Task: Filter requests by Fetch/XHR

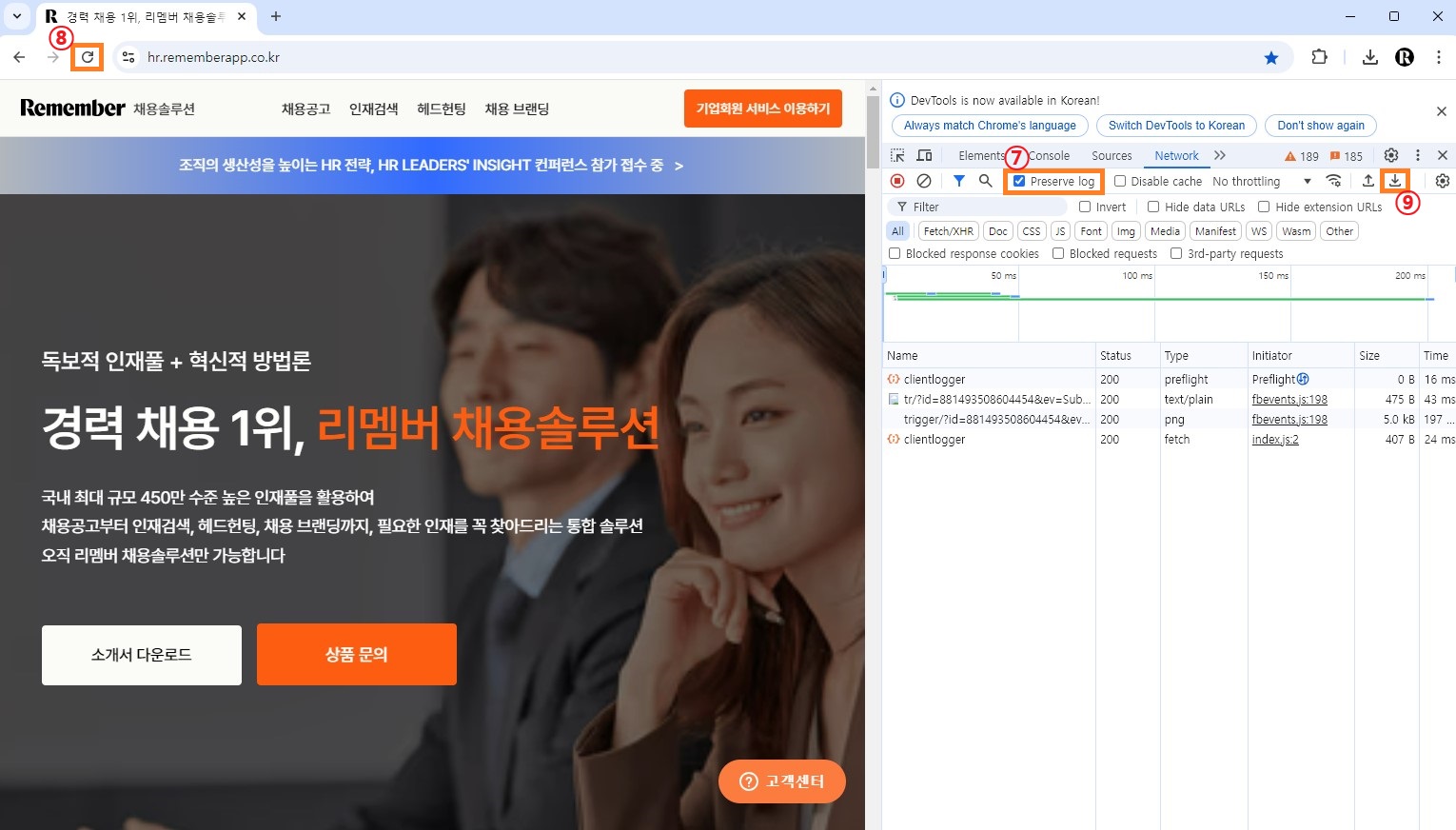Action: coord(949,231)
